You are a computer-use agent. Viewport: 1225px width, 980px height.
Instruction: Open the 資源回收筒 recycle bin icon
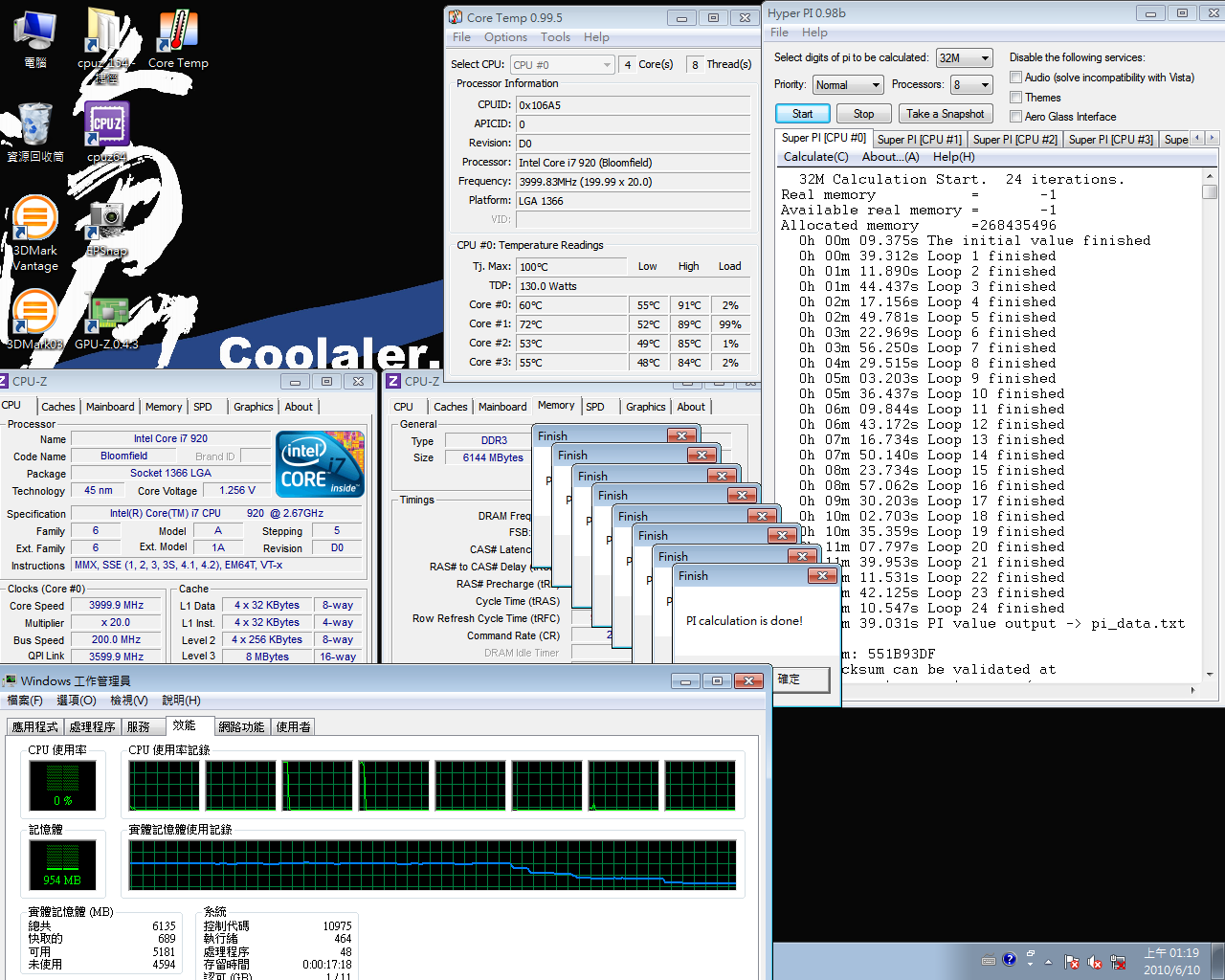pos(35,132)
